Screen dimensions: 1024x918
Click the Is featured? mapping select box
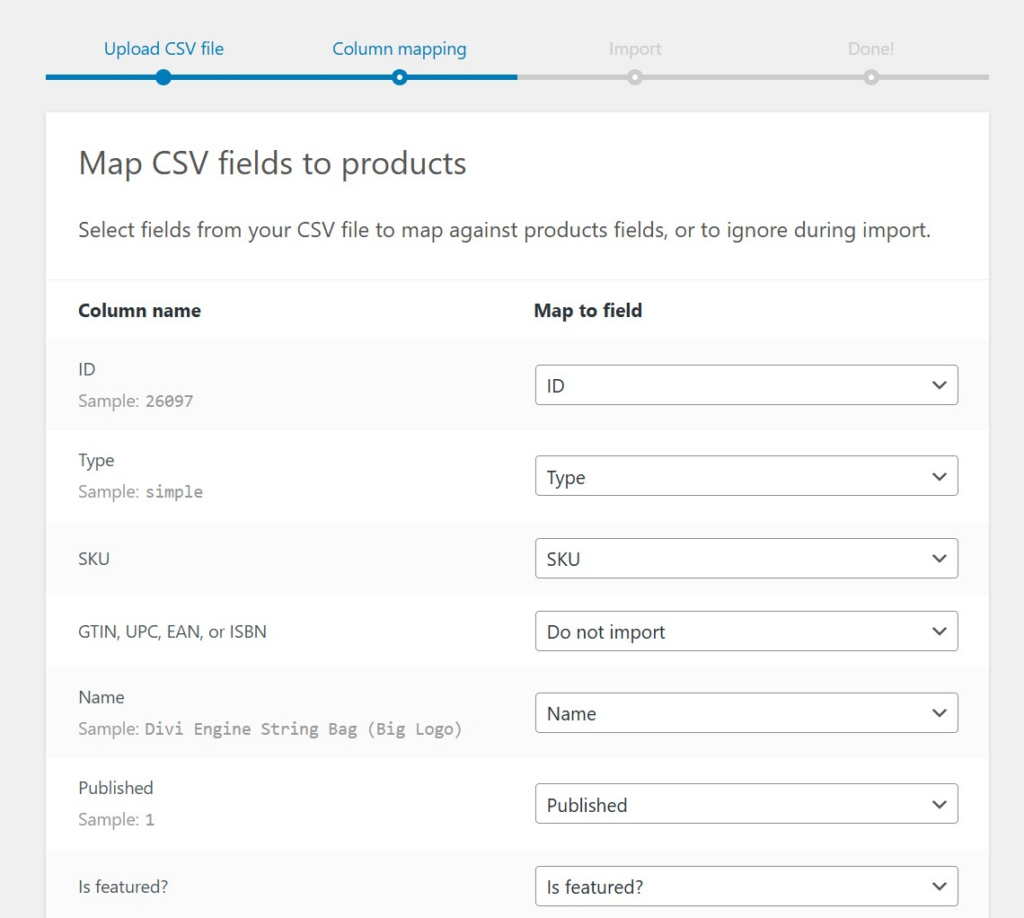click(x=746, y=886)
